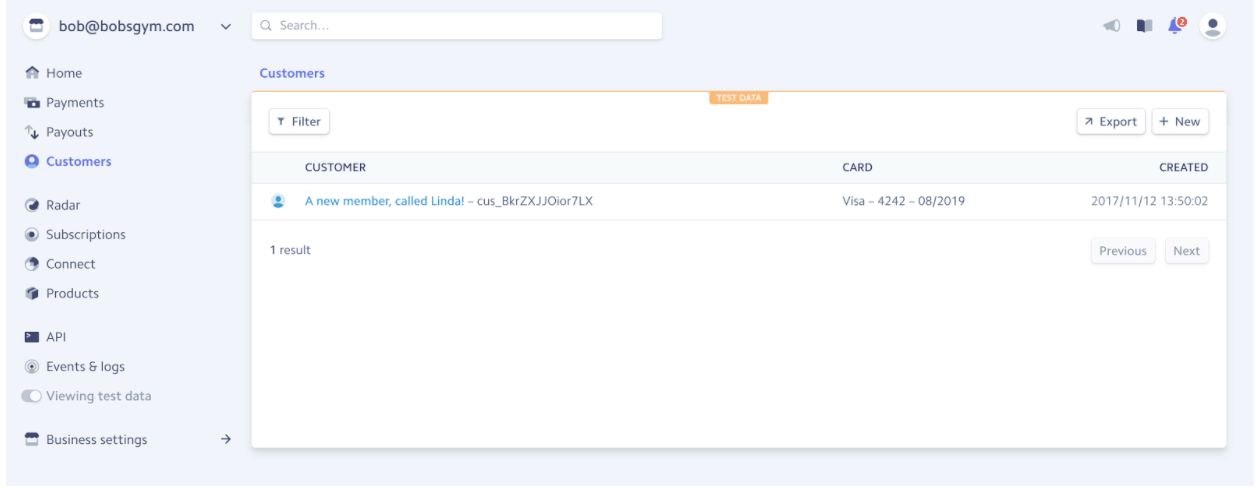Open the Filter button
The height and width of the screenshot is (488, 1256).
(x=299, y=122)
